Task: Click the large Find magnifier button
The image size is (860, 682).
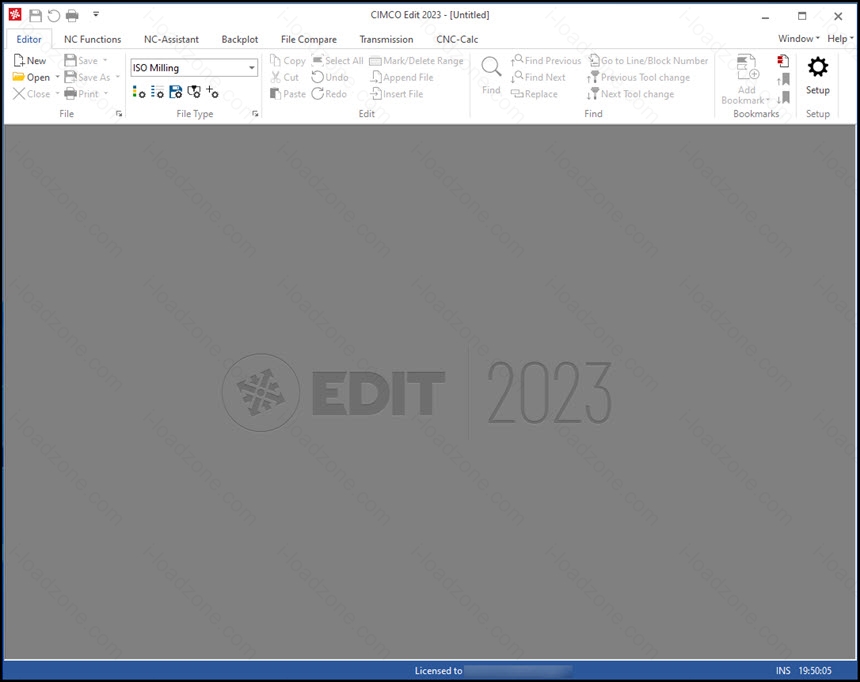Action: (x=491, y=75)
